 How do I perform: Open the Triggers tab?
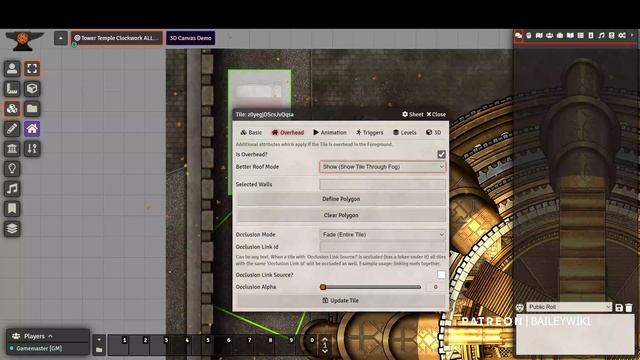click(x=369, y=133)
